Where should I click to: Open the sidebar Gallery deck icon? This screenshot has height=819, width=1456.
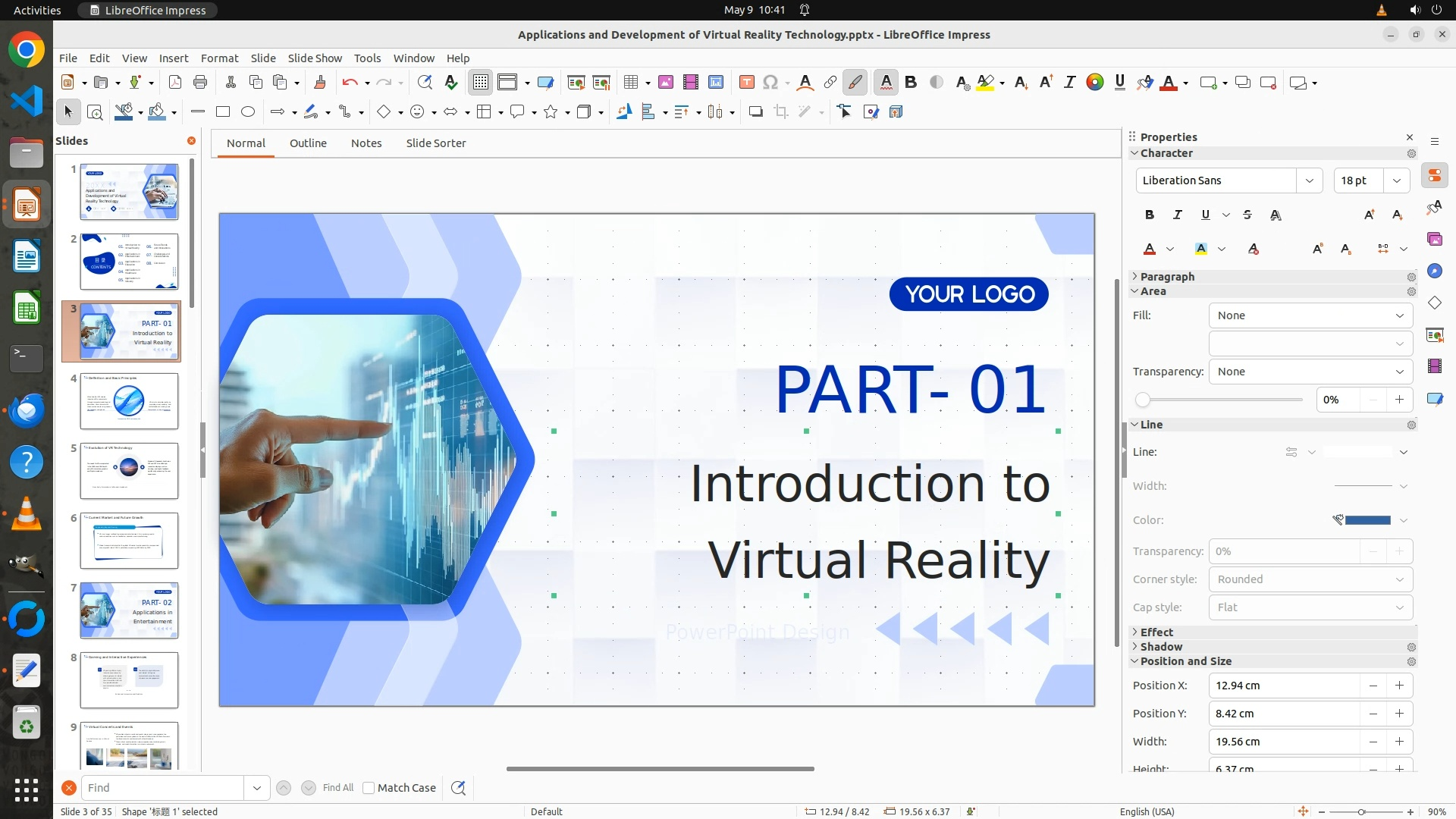[1434, 240]
